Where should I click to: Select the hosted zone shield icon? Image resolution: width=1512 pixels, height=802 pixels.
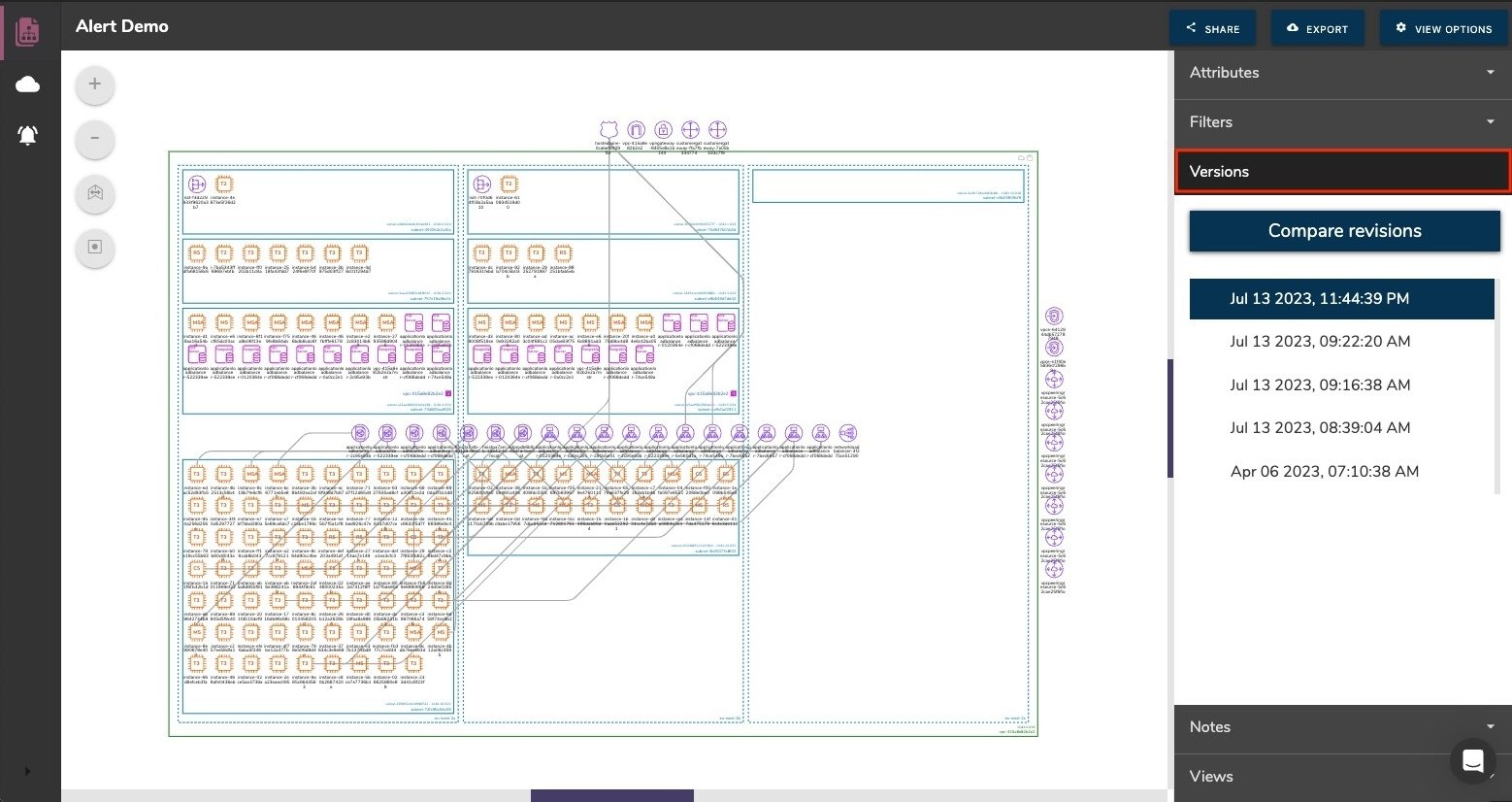click(608, 130)
